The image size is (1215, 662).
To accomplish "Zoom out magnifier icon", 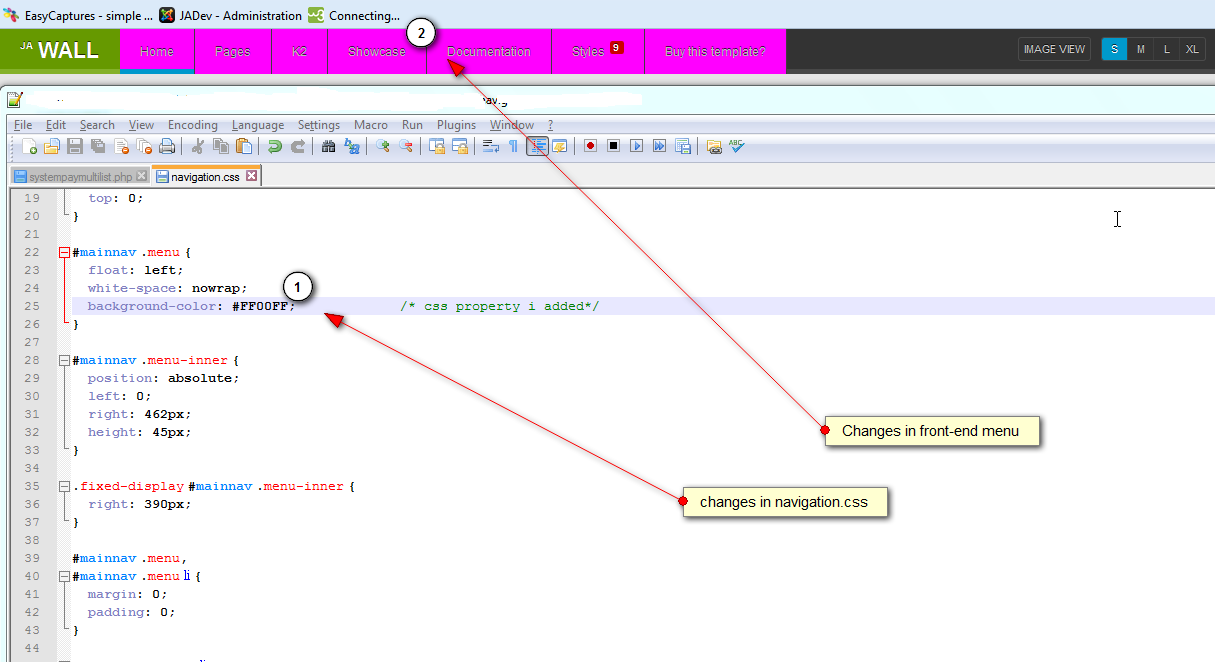I will [406, 146].
